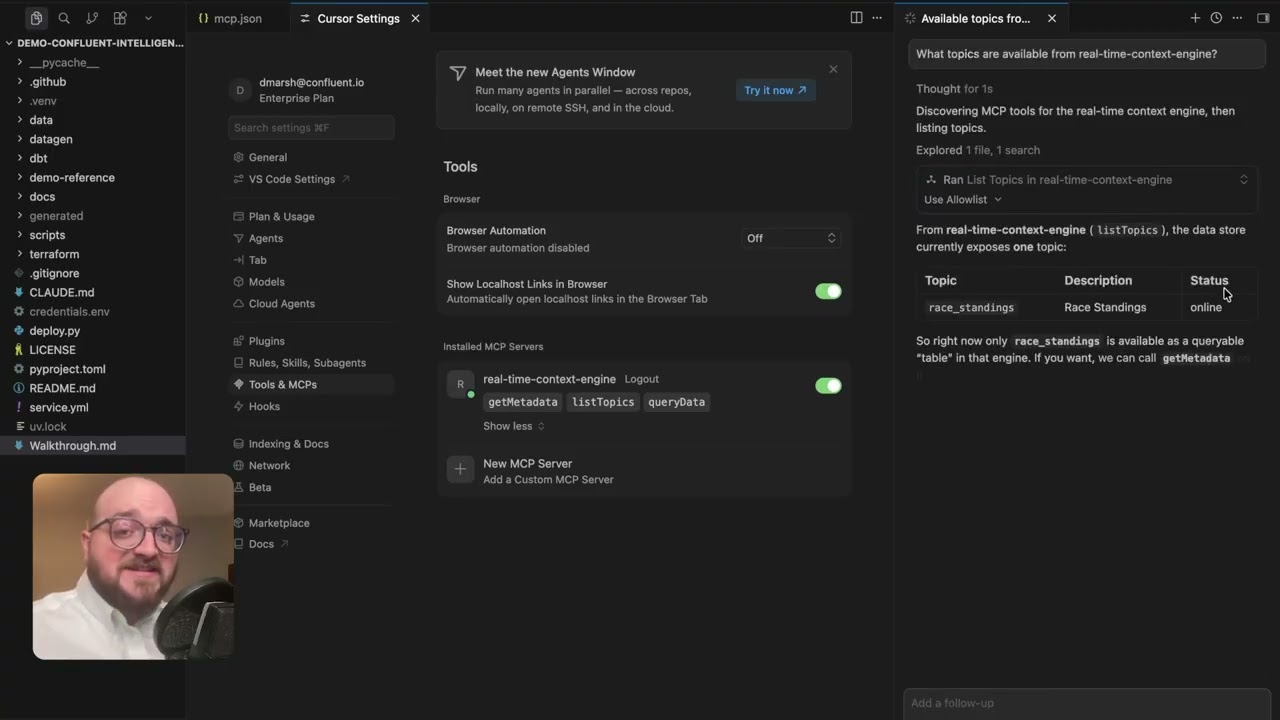Close the Available topics chat tab

point(1052,18)
